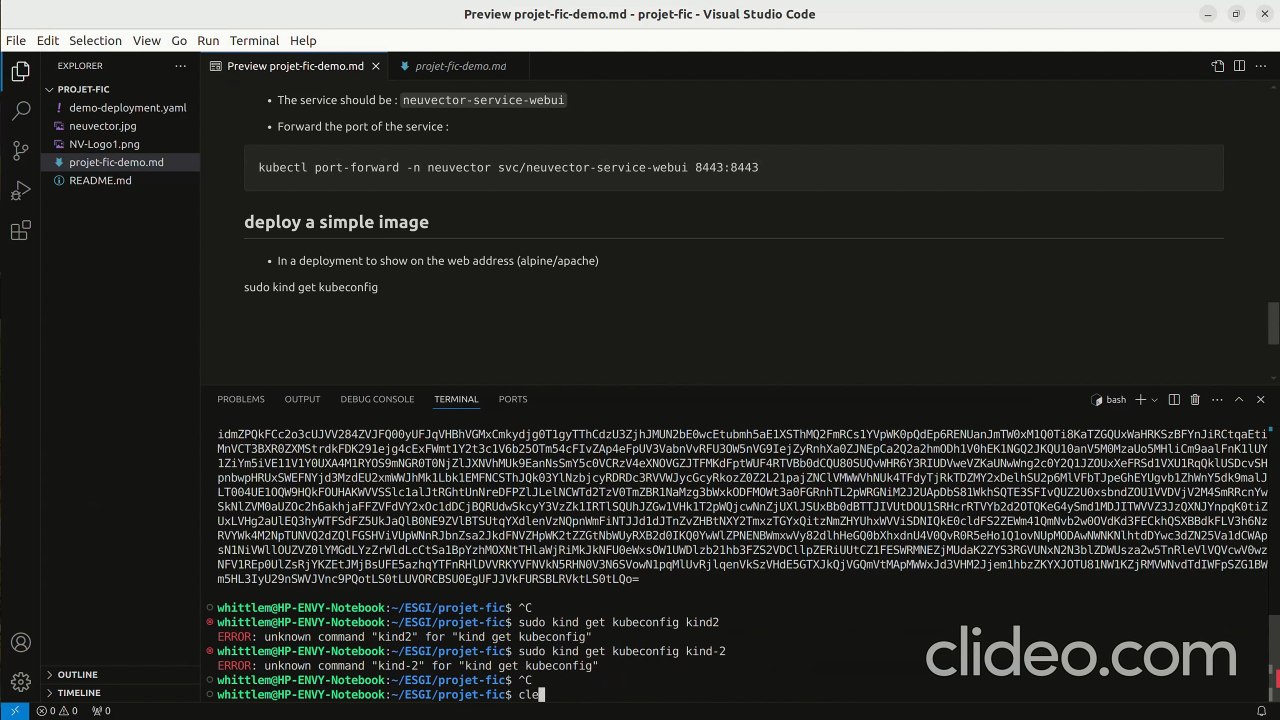The width and height of the screenshot is (1280, 720).
Task: Split the editor to the right
Action: [1239, 66]
